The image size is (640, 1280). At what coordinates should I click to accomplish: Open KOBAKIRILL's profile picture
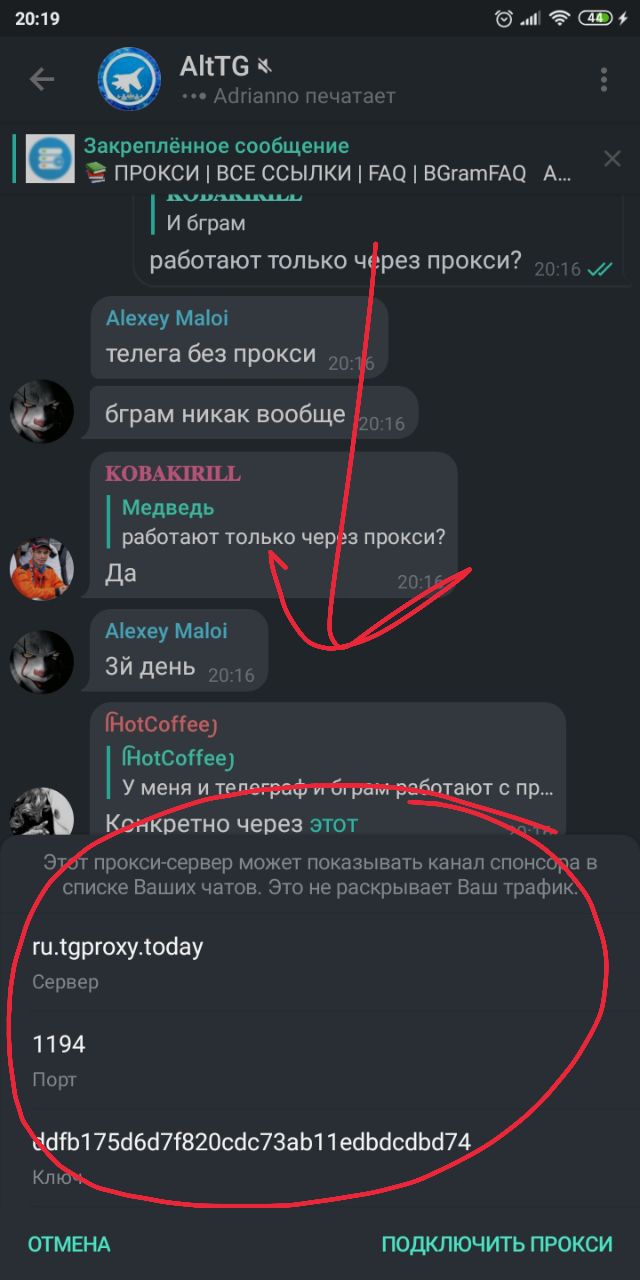(42, 568)
